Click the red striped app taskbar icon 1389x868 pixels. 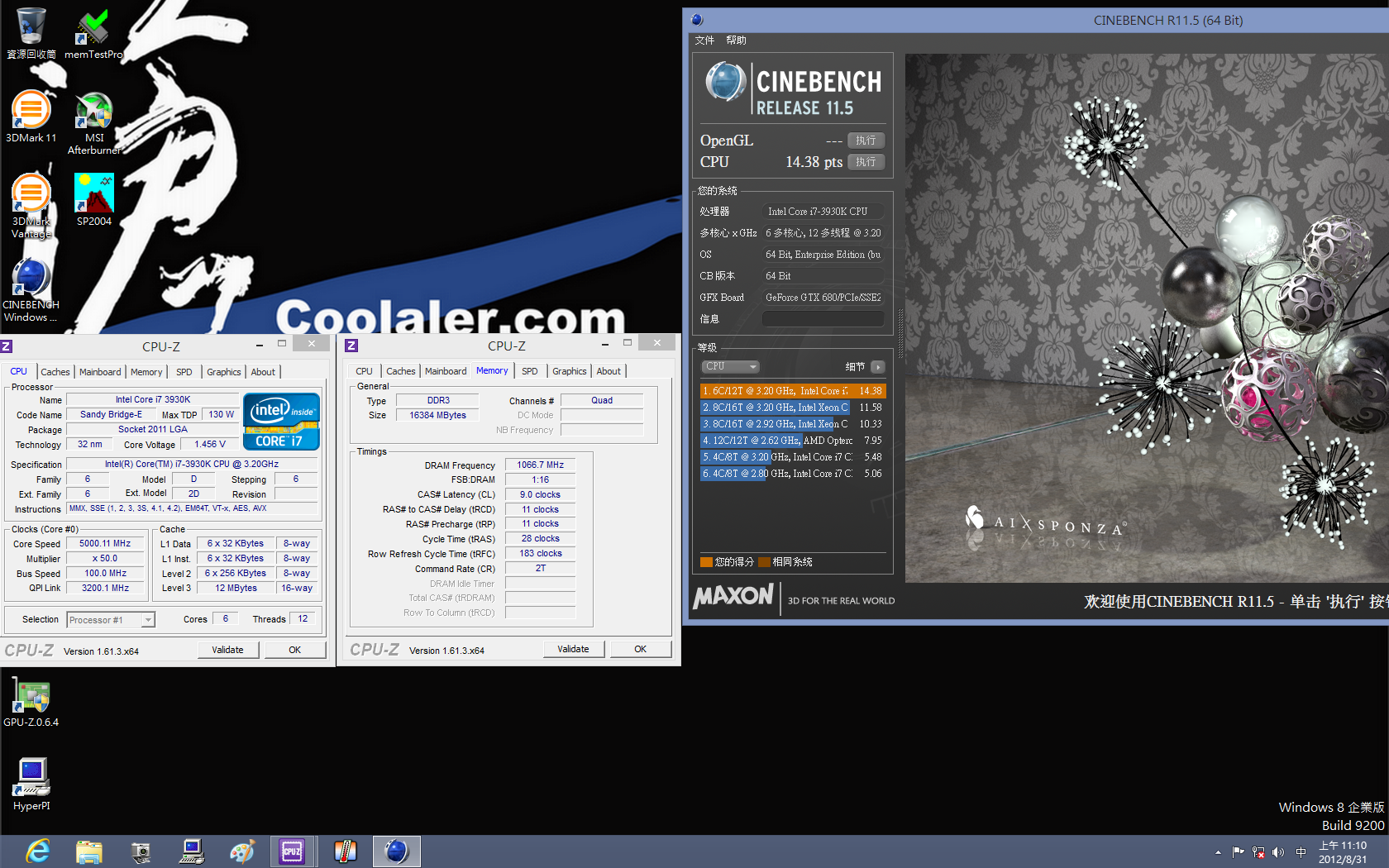coord(345,851)
